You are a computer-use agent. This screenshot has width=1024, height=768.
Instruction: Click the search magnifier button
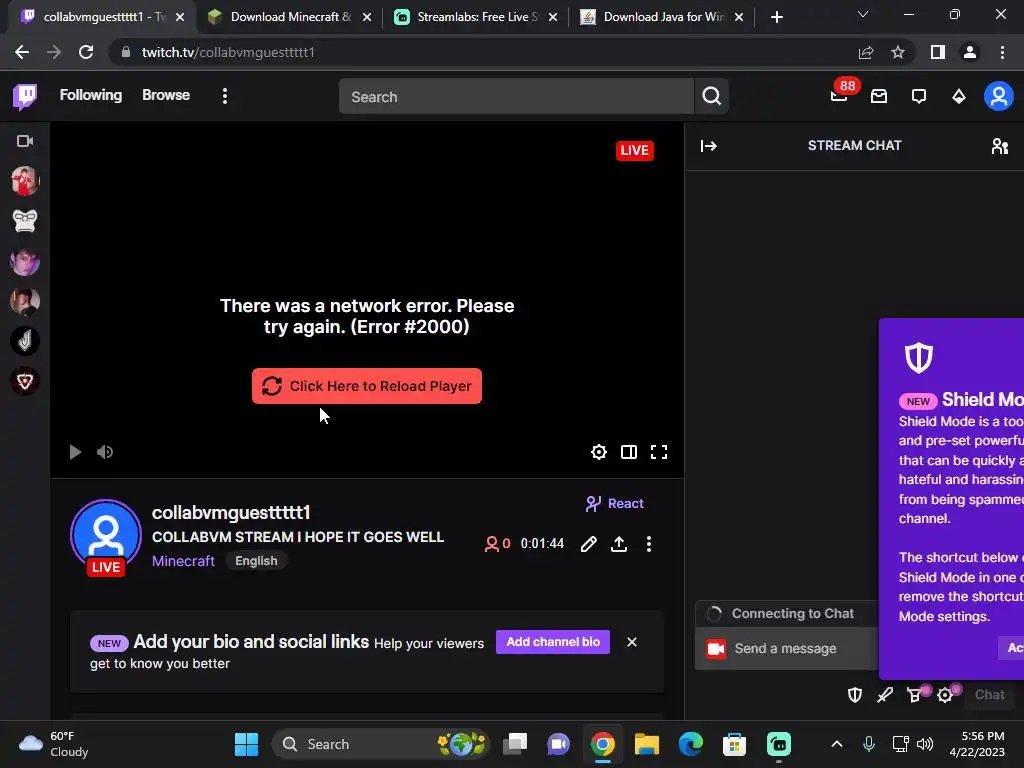point(711,97)
